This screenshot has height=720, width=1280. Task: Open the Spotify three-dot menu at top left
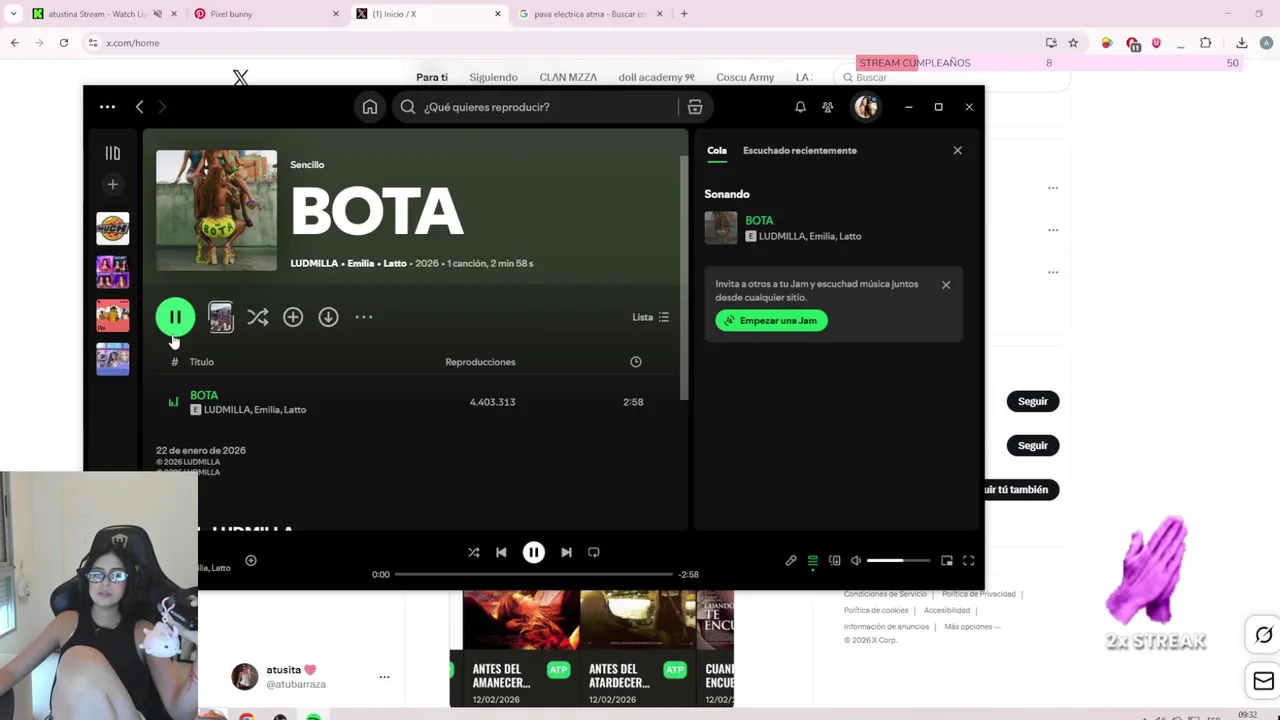pyautogui.click(x=107, y=107)
